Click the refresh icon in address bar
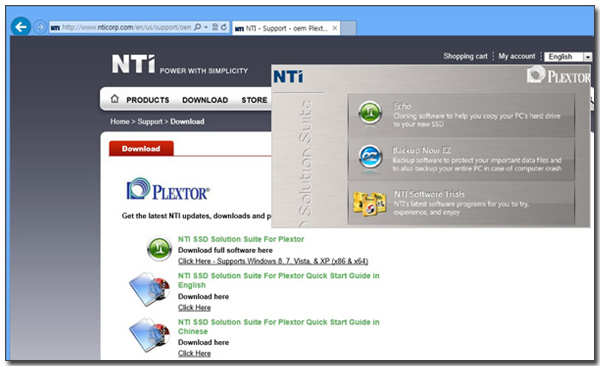Viewport: 600px width, 366px height. pyautogui.click(x=224, y=27)
